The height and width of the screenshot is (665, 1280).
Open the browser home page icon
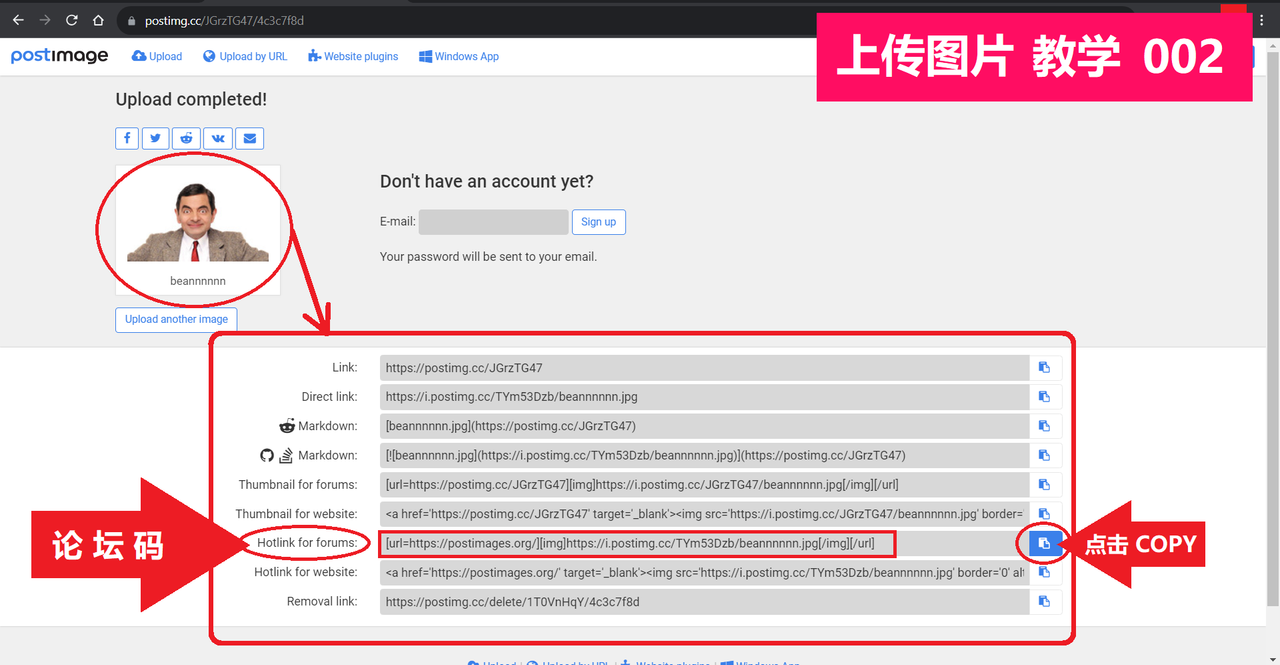coord(98,20)
